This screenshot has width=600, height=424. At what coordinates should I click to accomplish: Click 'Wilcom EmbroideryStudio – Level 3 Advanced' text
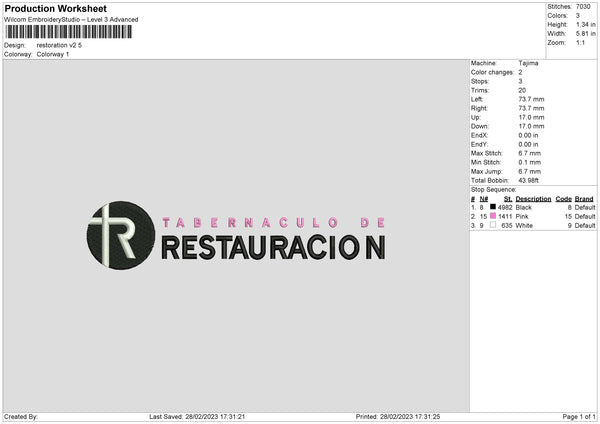point(71,20)
